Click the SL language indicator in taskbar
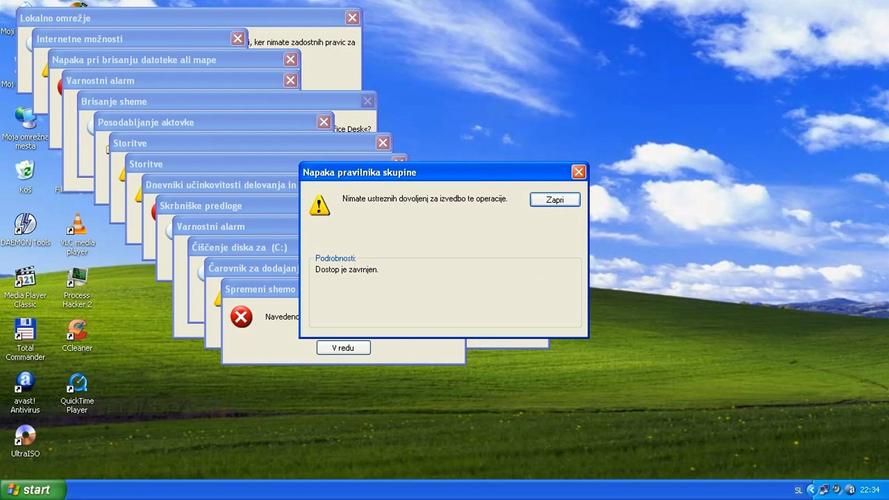 pyautogui.click(x=798, y=490)
